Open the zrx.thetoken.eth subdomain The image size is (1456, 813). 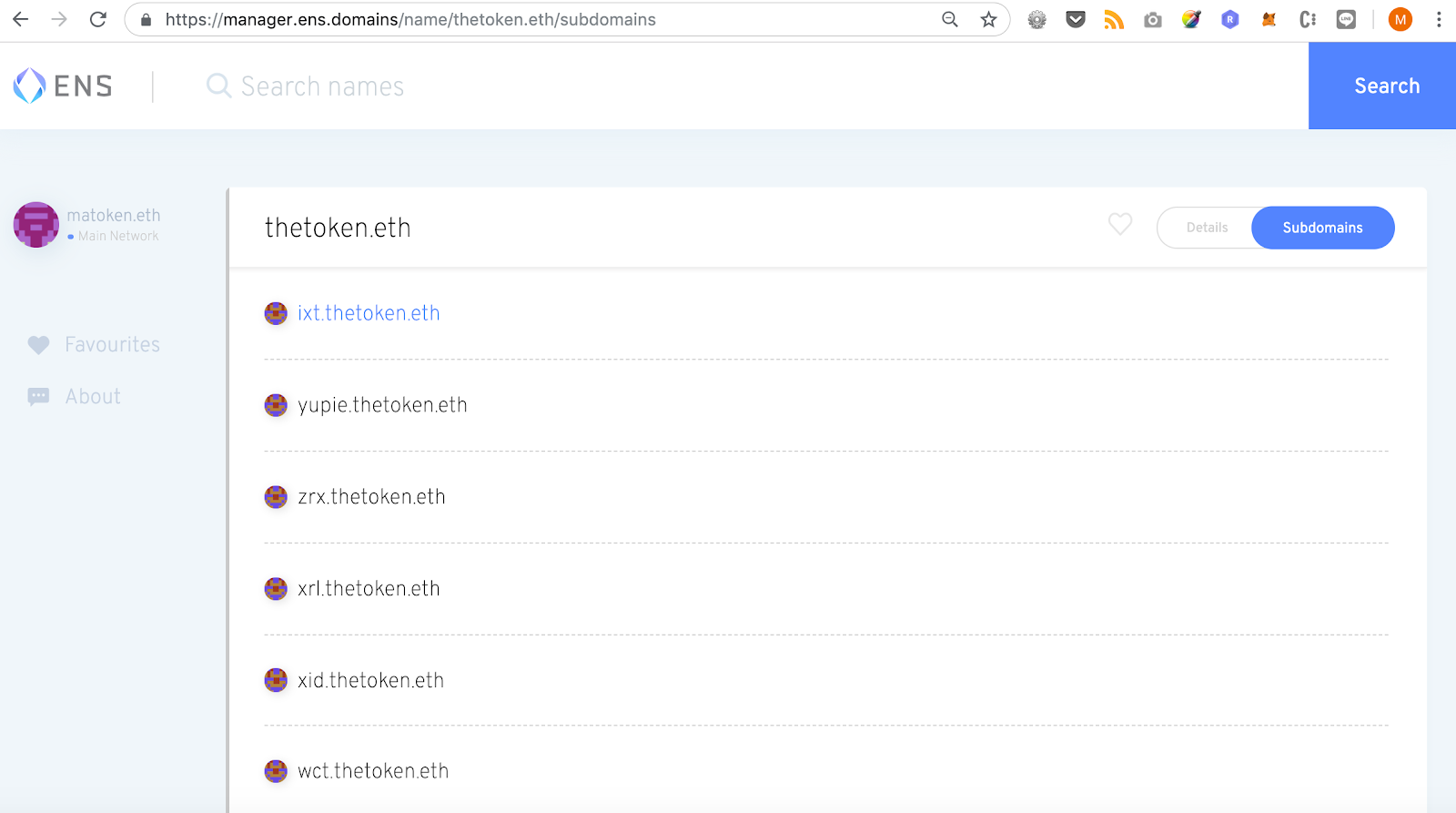[371, 497]
